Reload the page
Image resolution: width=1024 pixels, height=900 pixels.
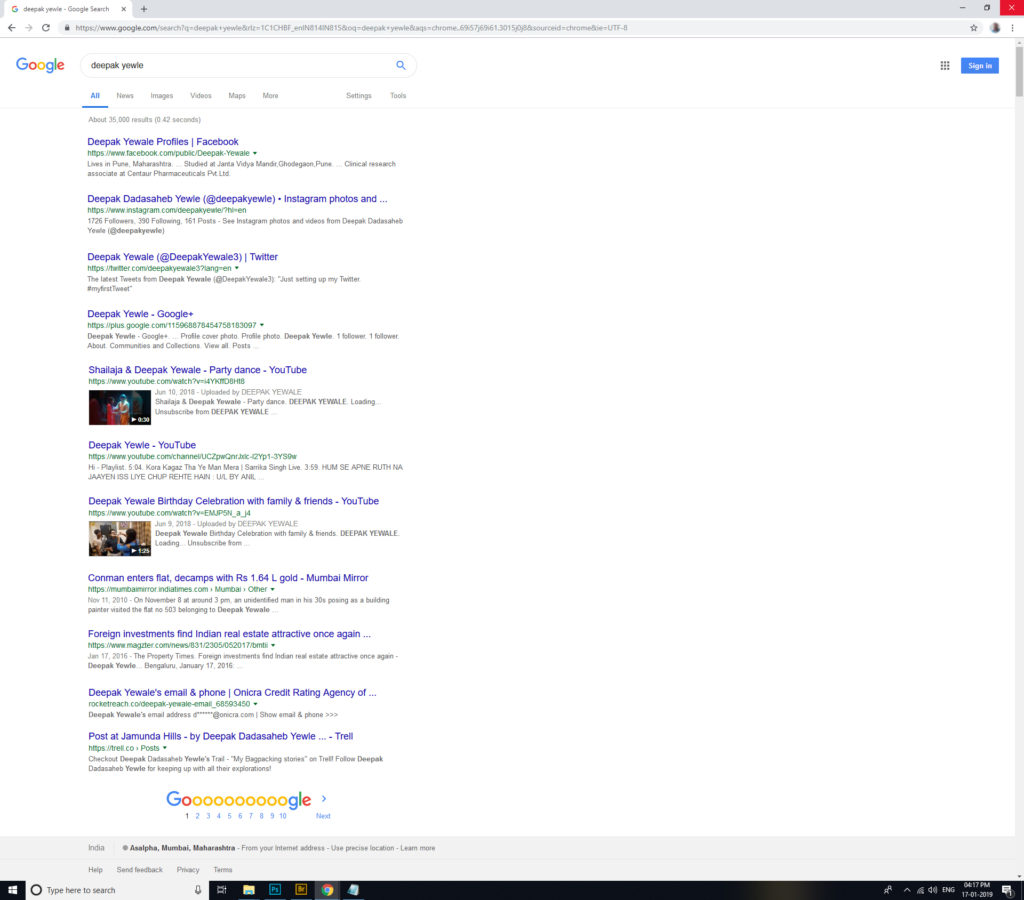(45, 28)
